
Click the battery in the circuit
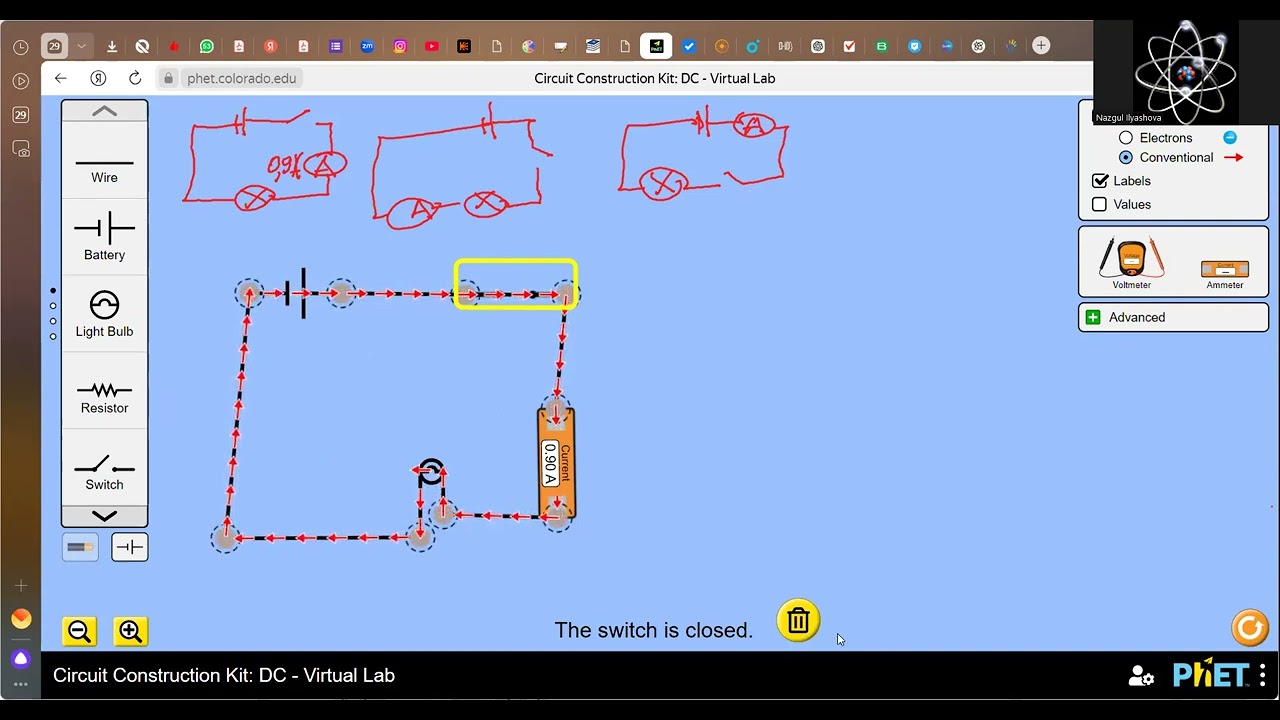(296, 293)
